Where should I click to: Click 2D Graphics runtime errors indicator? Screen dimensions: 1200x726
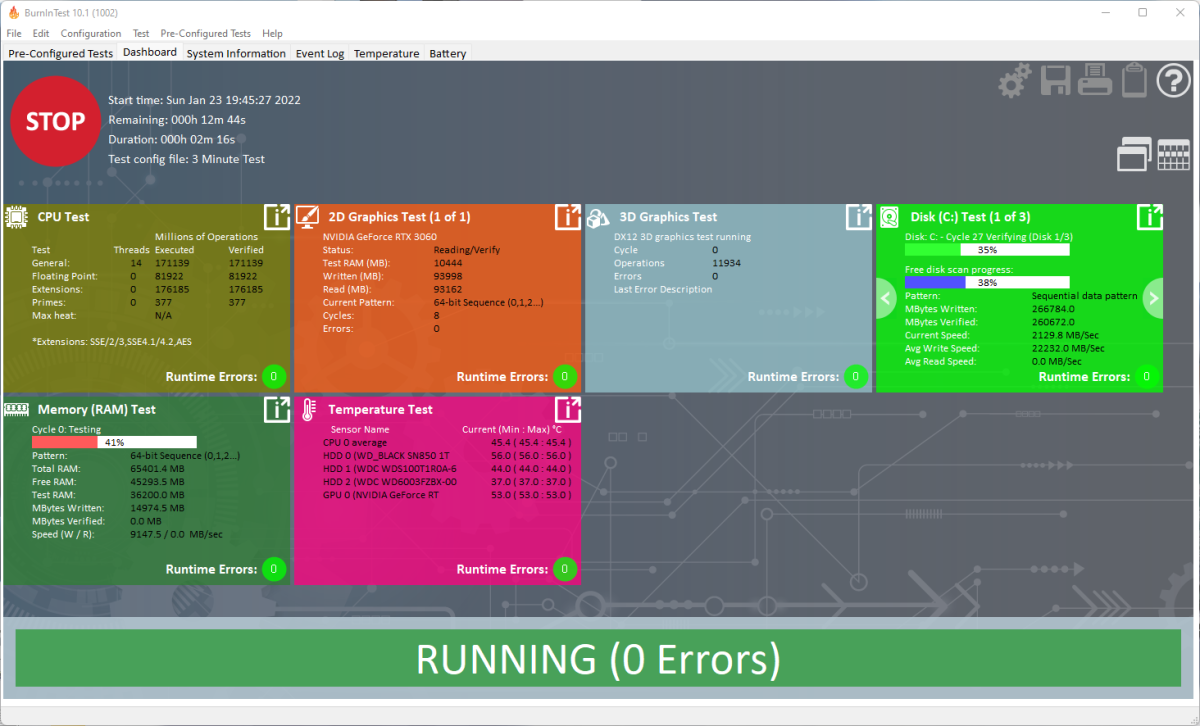565,377
